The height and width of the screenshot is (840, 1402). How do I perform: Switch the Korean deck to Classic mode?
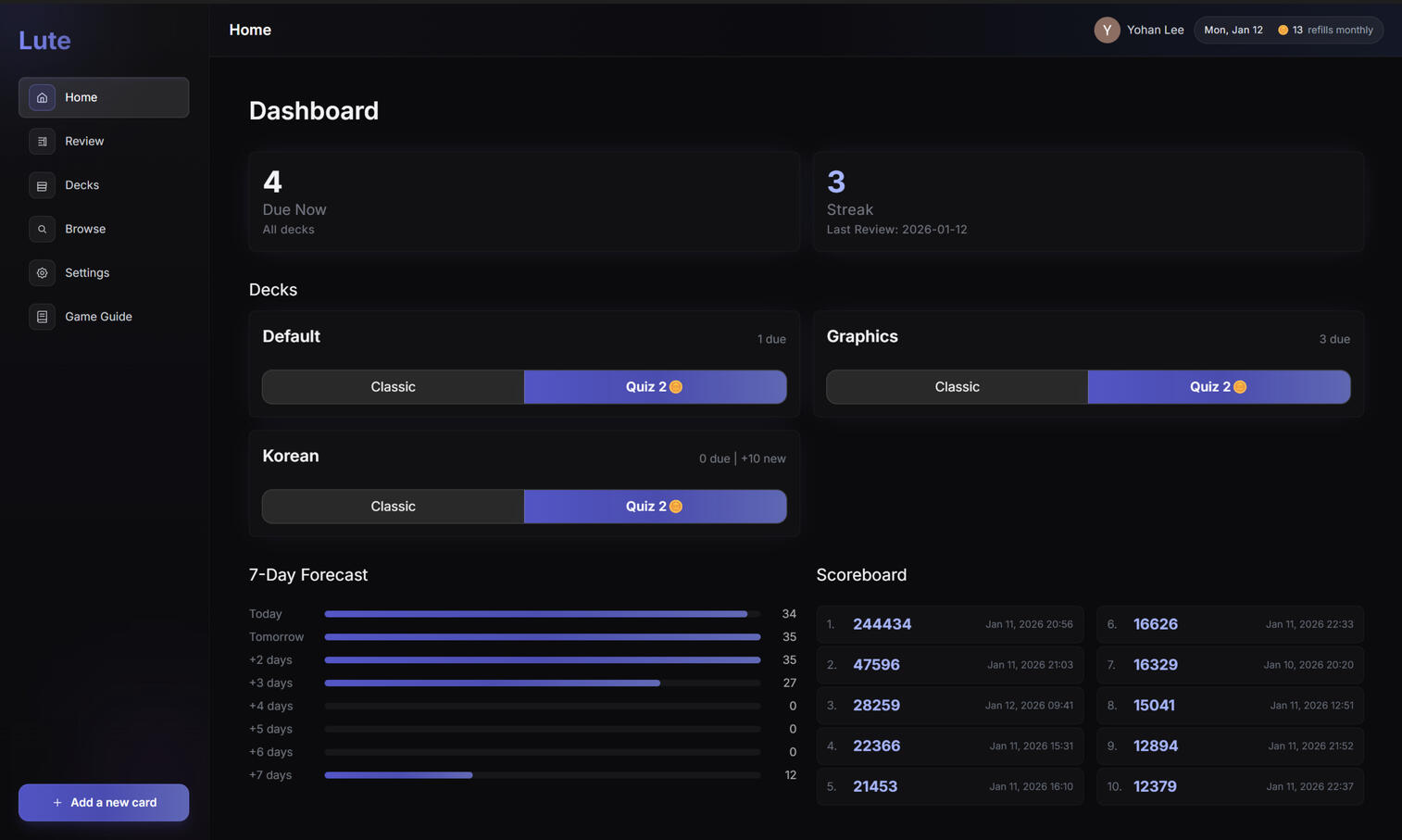coord(393,507)
